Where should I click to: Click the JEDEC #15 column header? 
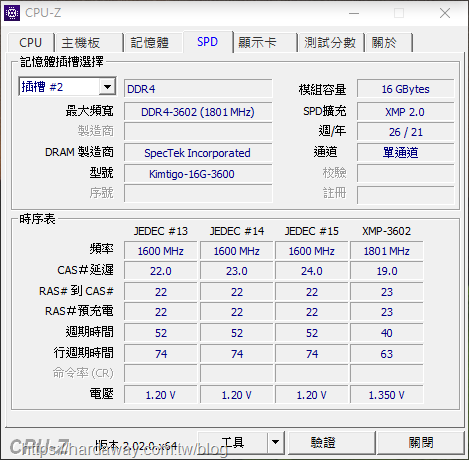coord(311,231)
